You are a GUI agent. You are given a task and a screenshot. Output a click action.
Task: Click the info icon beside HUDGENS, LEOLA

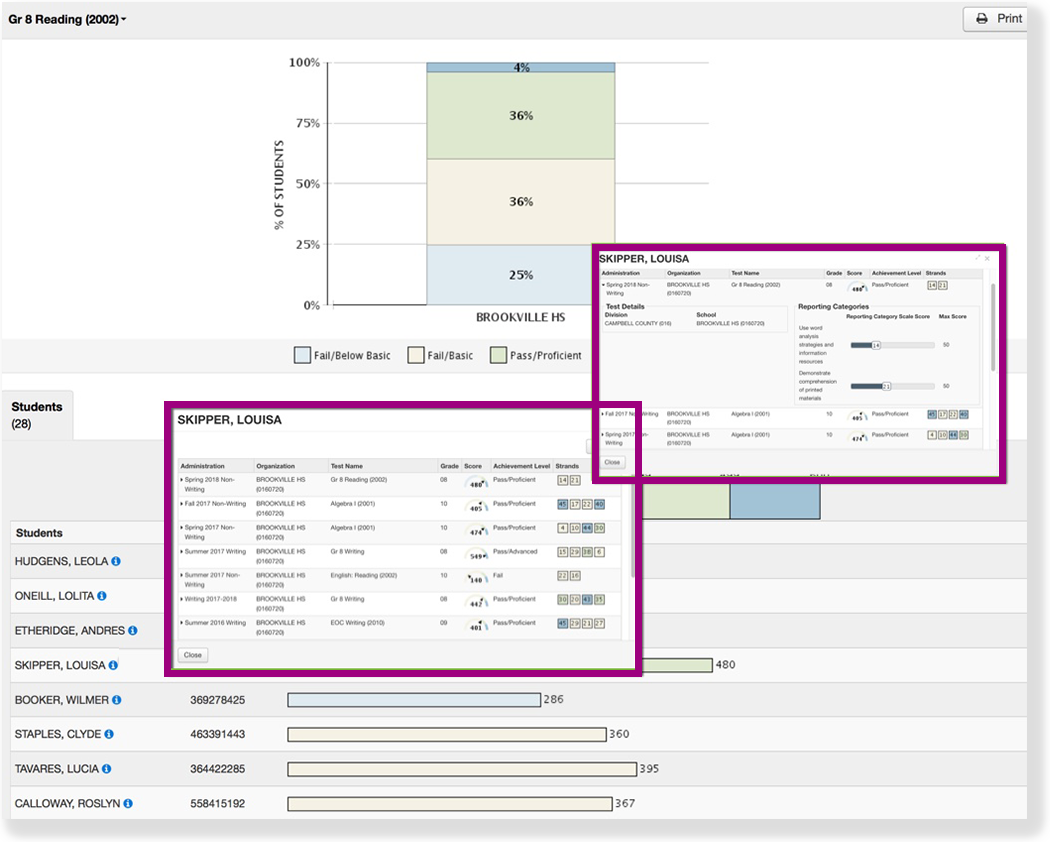pyautogui.click(x=116, y=562)
